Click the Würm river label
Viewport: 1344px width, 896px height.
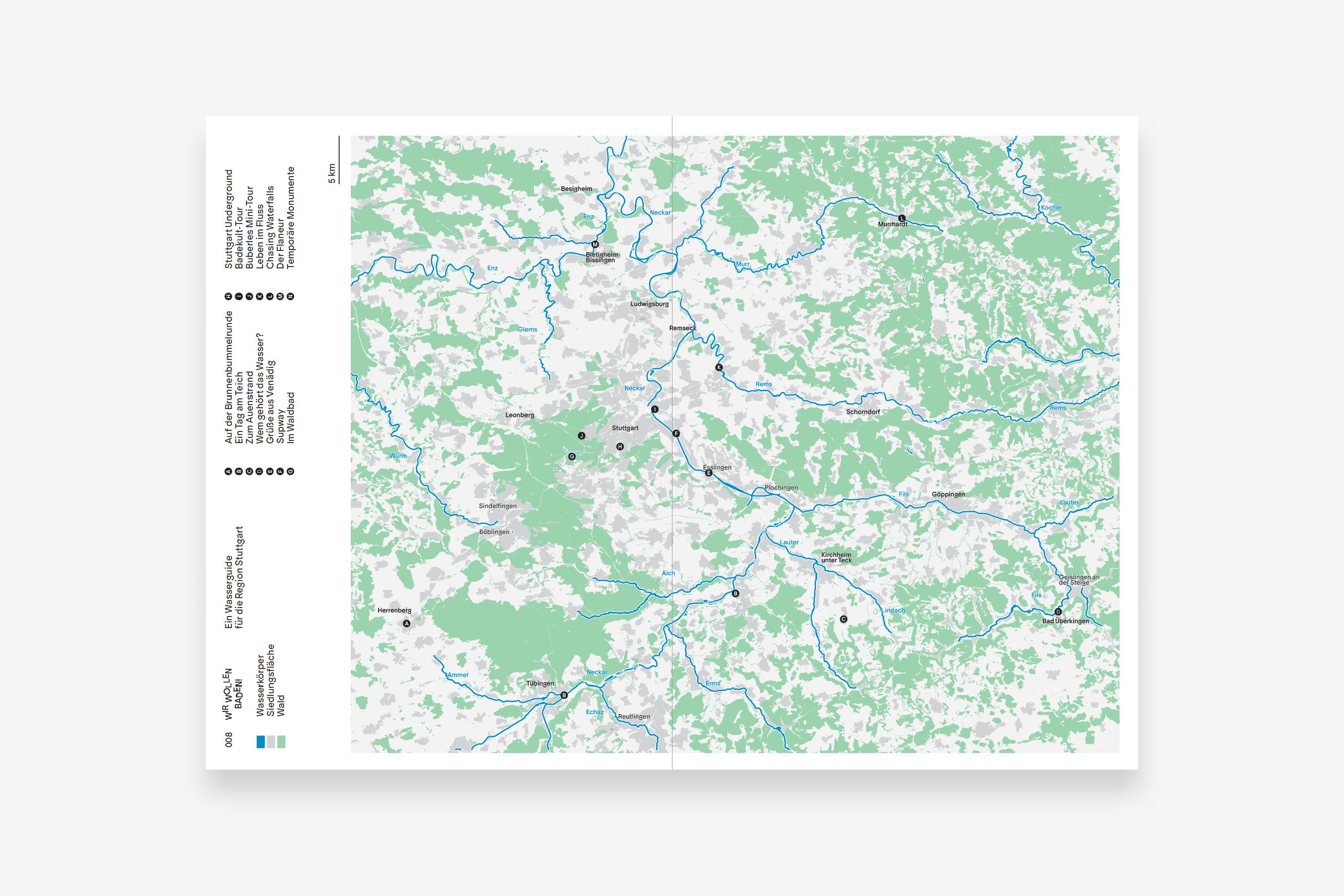(398, 456)
